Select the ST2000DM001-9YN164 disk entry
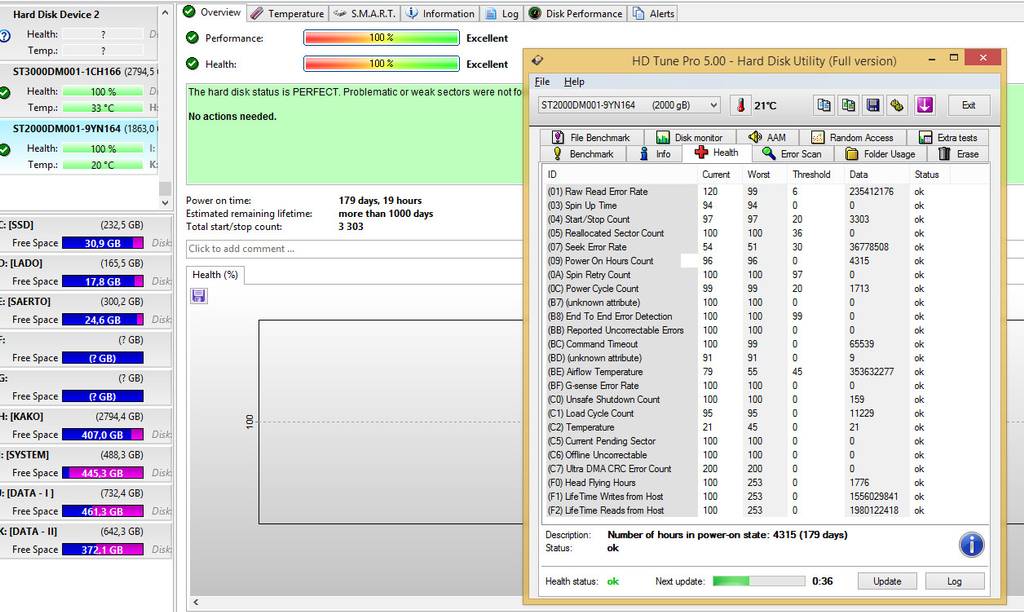Viewport: 1024px width, 612px height. (79, 147)
